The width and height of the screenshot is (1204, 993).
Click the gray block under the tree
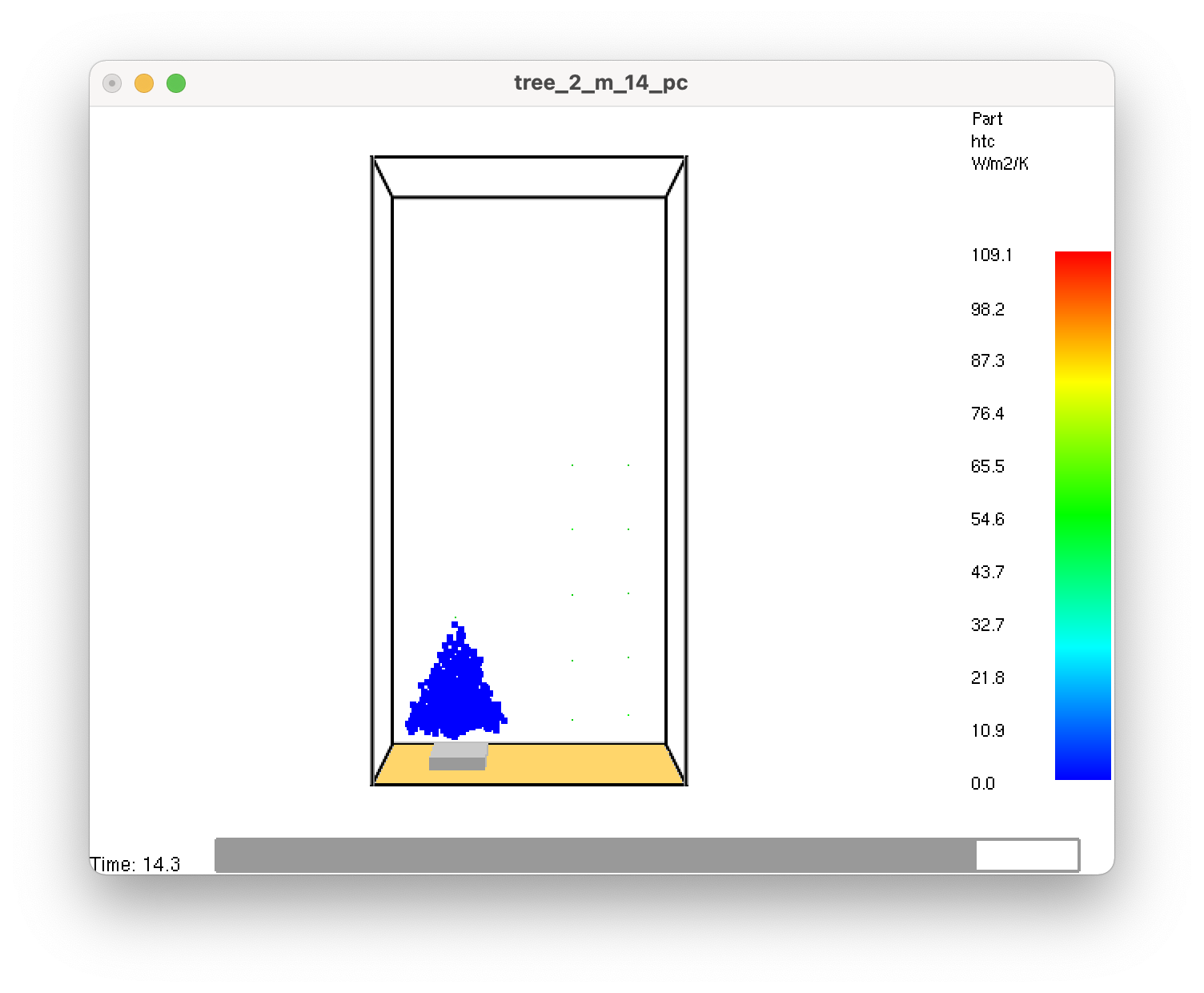click(458, 756)
